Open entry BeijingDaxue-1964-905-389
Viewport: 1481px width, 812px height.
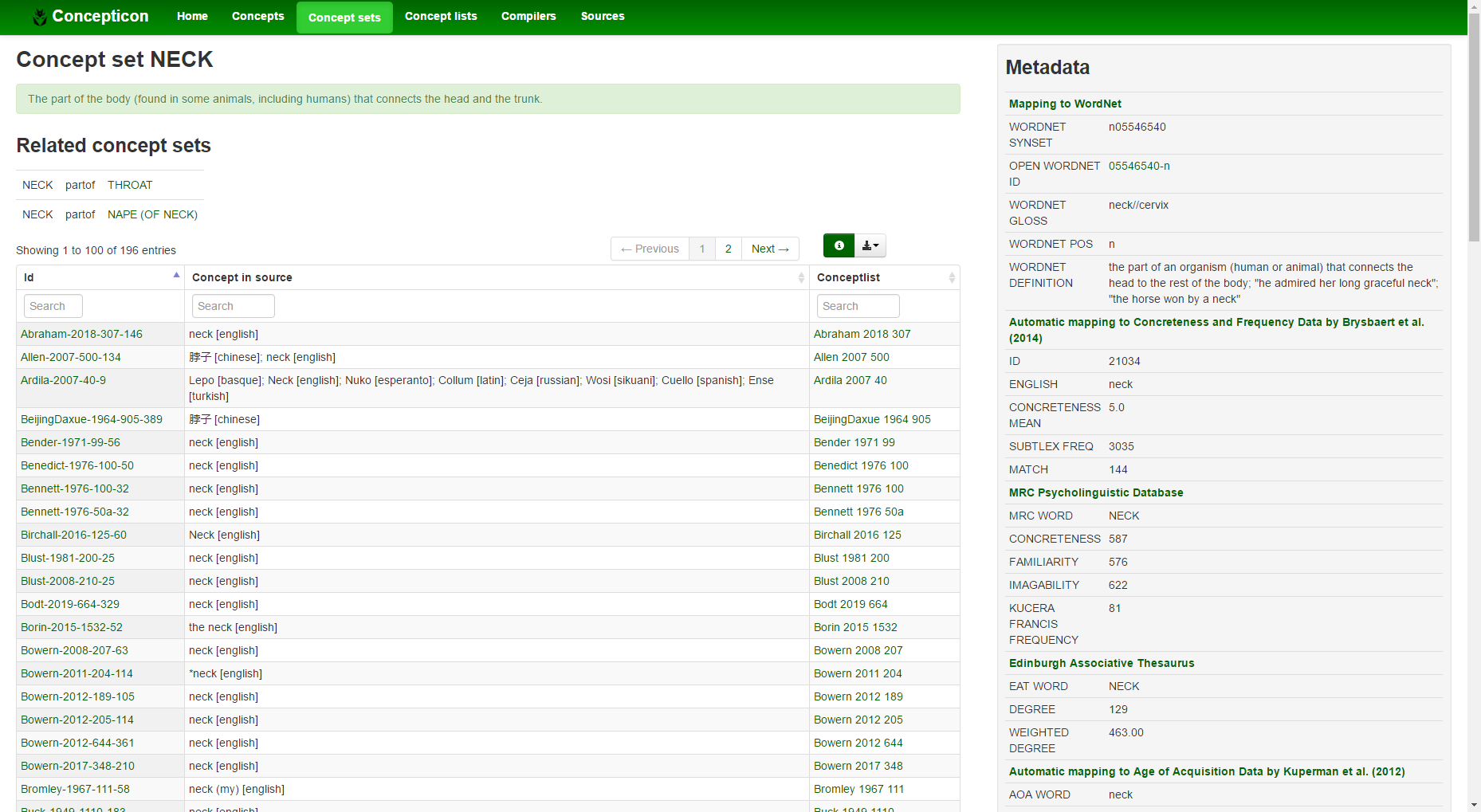pos(92,419)
